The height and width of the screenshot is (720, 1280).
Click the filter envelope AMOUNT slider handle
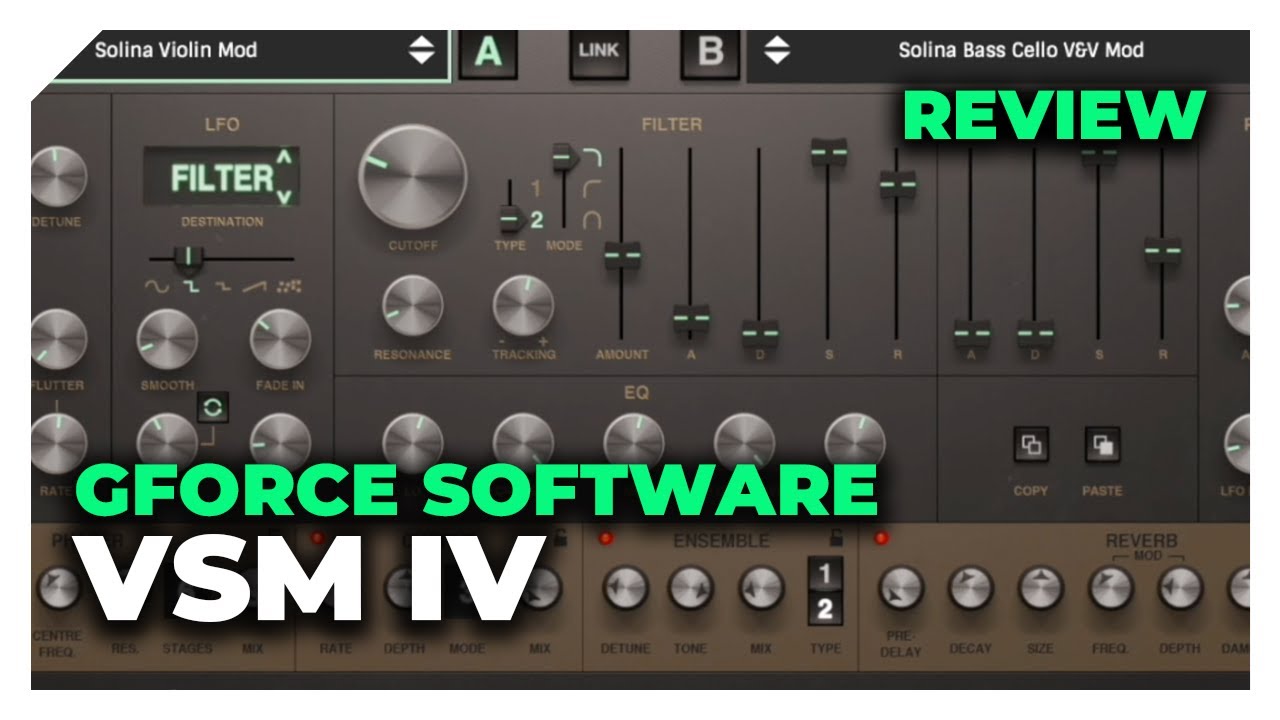621,256
